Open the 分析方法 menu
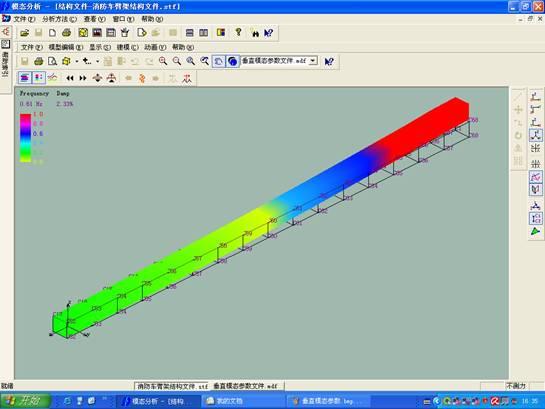This screenshot has width=545, height=409. coord(59,19)
